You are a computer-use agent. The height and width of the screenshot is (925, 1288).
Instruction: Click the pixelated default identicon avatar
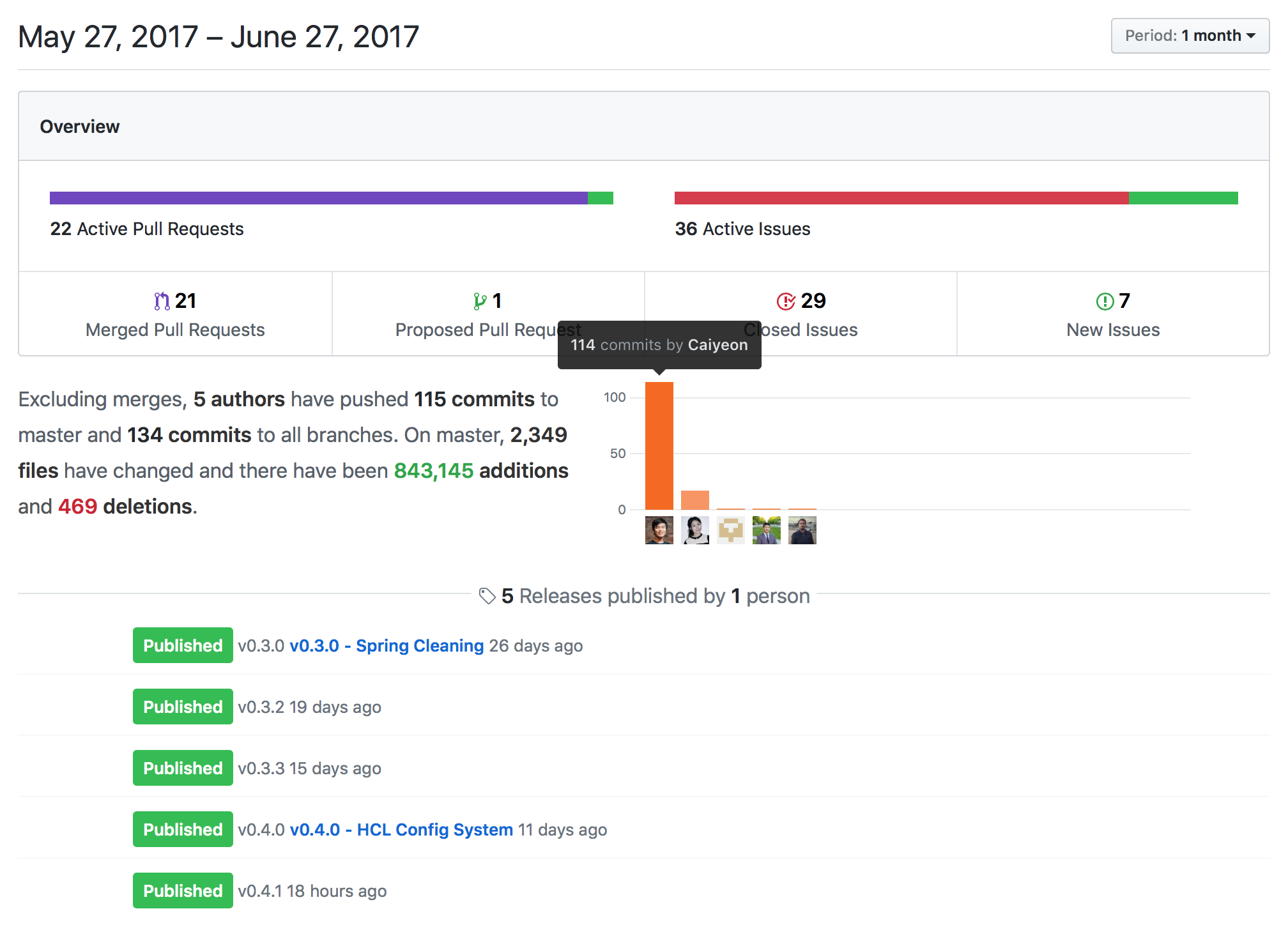pos(730,530)
